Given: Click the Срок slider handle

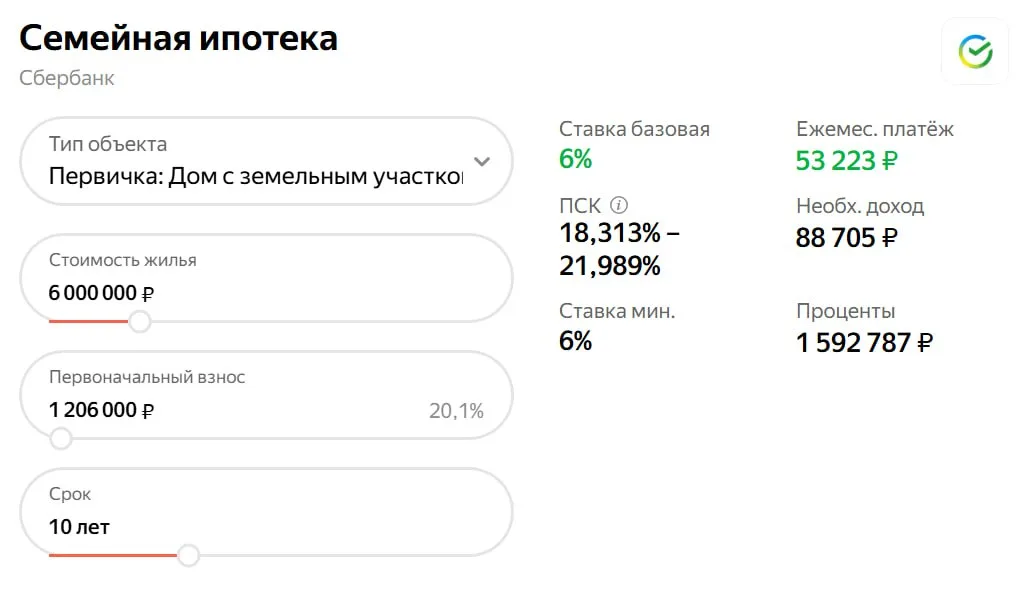Looking at the screenshot, I should coord(188,555).
